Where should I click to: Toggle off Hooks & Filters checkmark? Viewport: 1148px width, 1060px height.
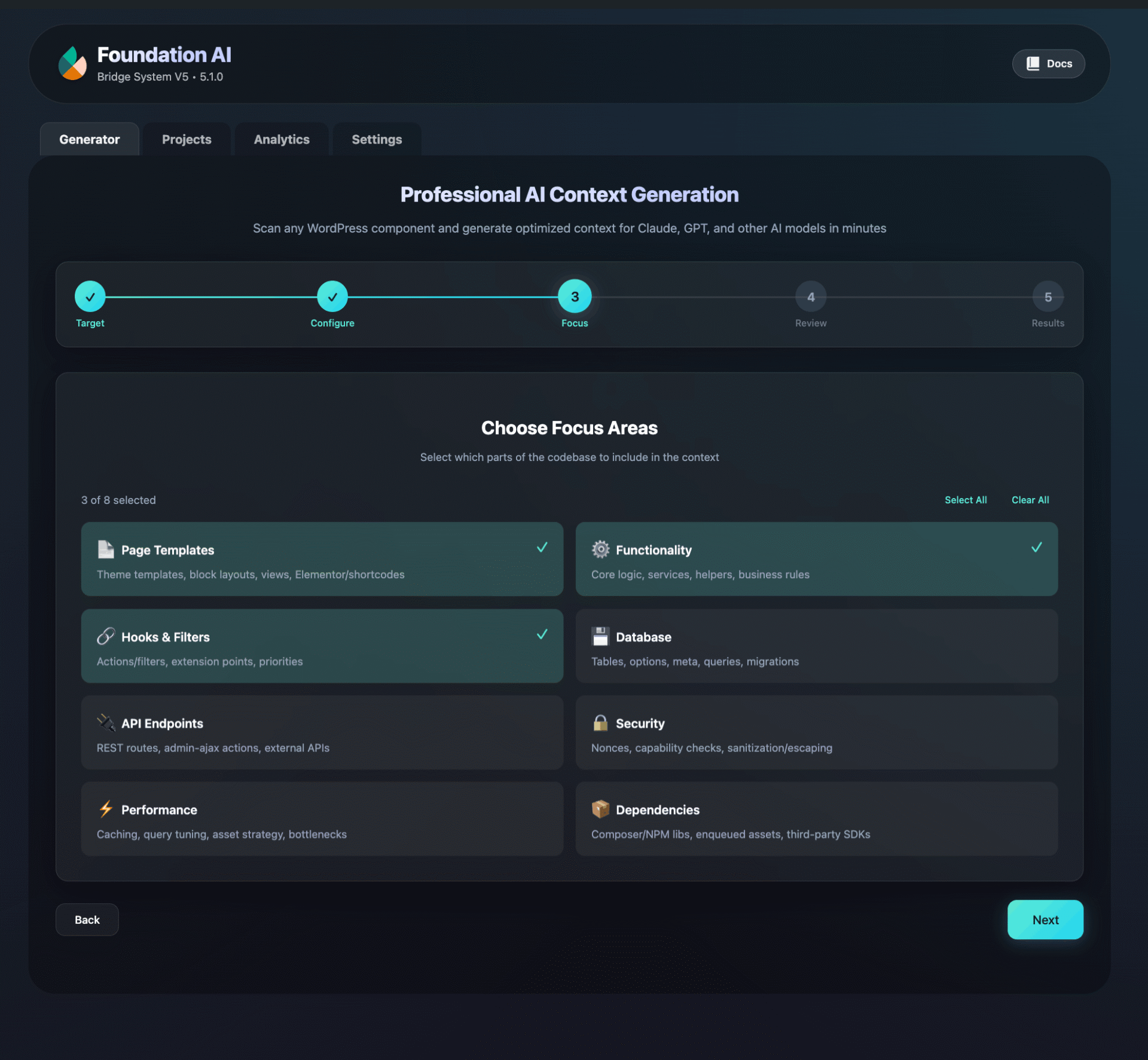tap(542, 634)
